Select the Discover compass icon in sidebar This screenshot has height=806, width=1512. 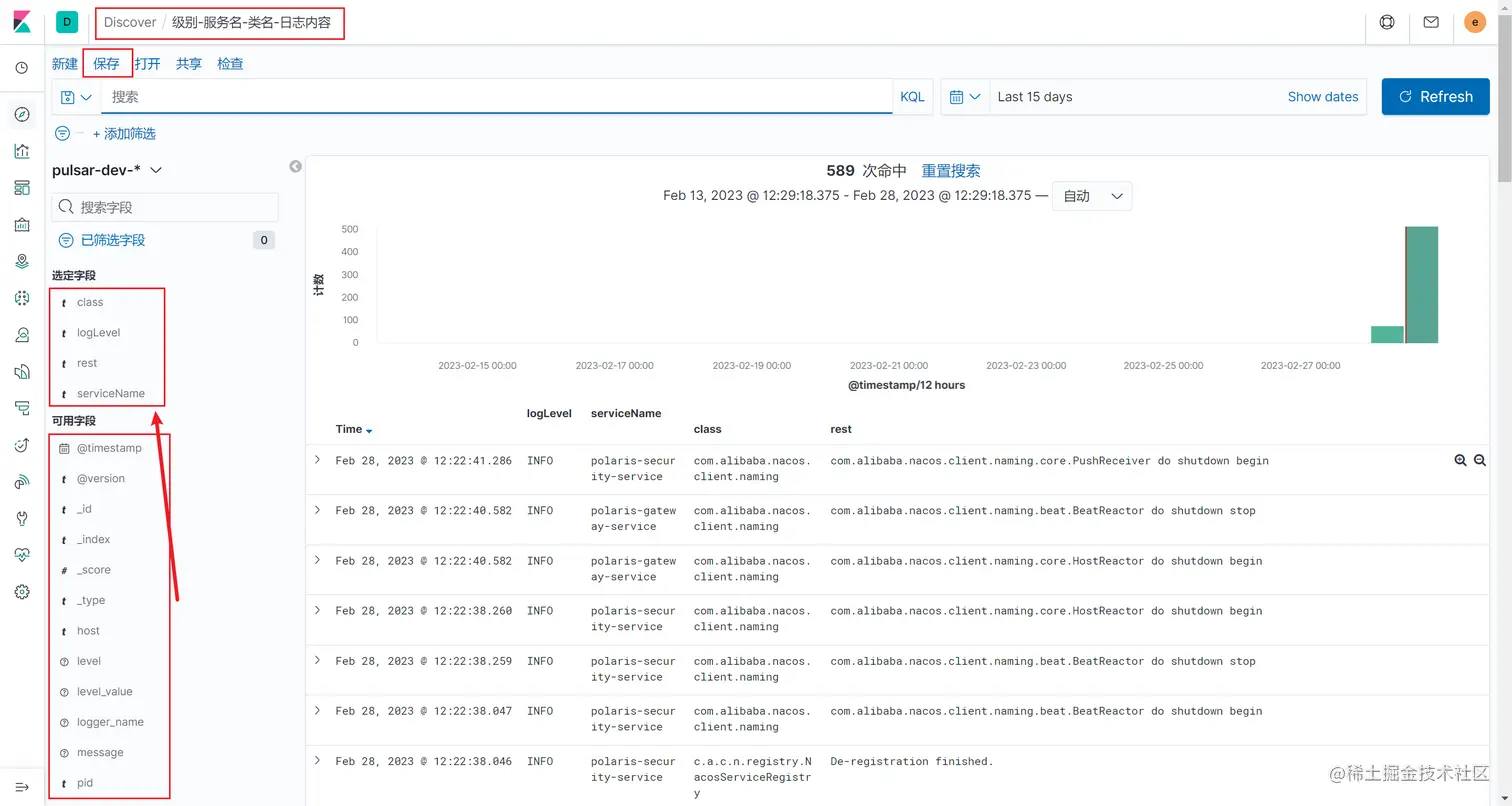[22, 115]
